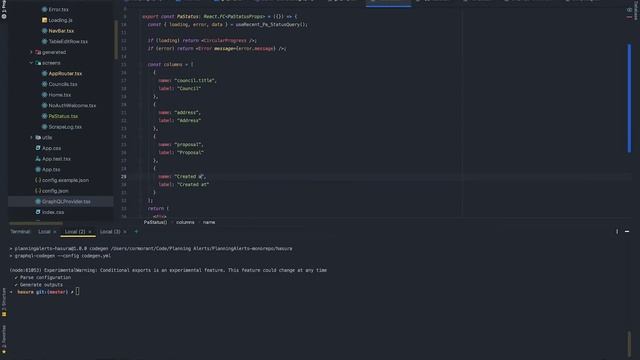Switch to the Local (2) terminal tab
The width and height of the screenshot is (640, 360).
click(x=75, y=231)
